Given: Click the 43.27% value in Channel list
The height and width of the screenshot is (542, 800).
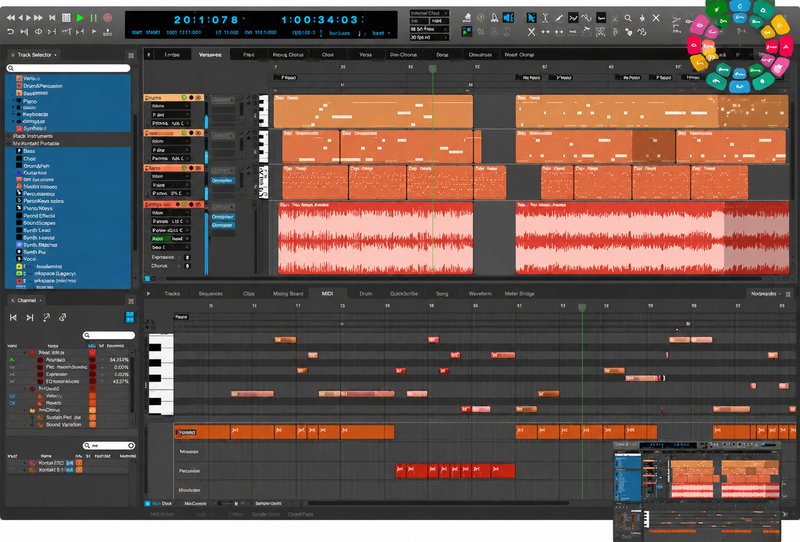Looking at the screenshot, I should pos(120,381).
